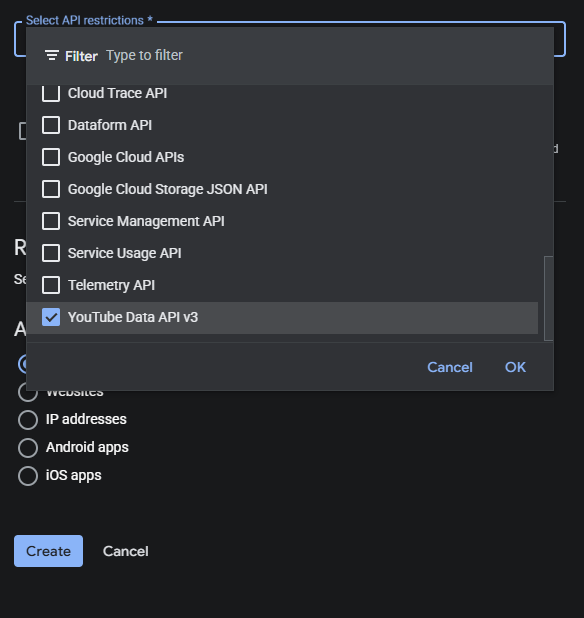Select the IP addresses radio option
The height and width of the screenshot is (618, 584).
point(28,419)
